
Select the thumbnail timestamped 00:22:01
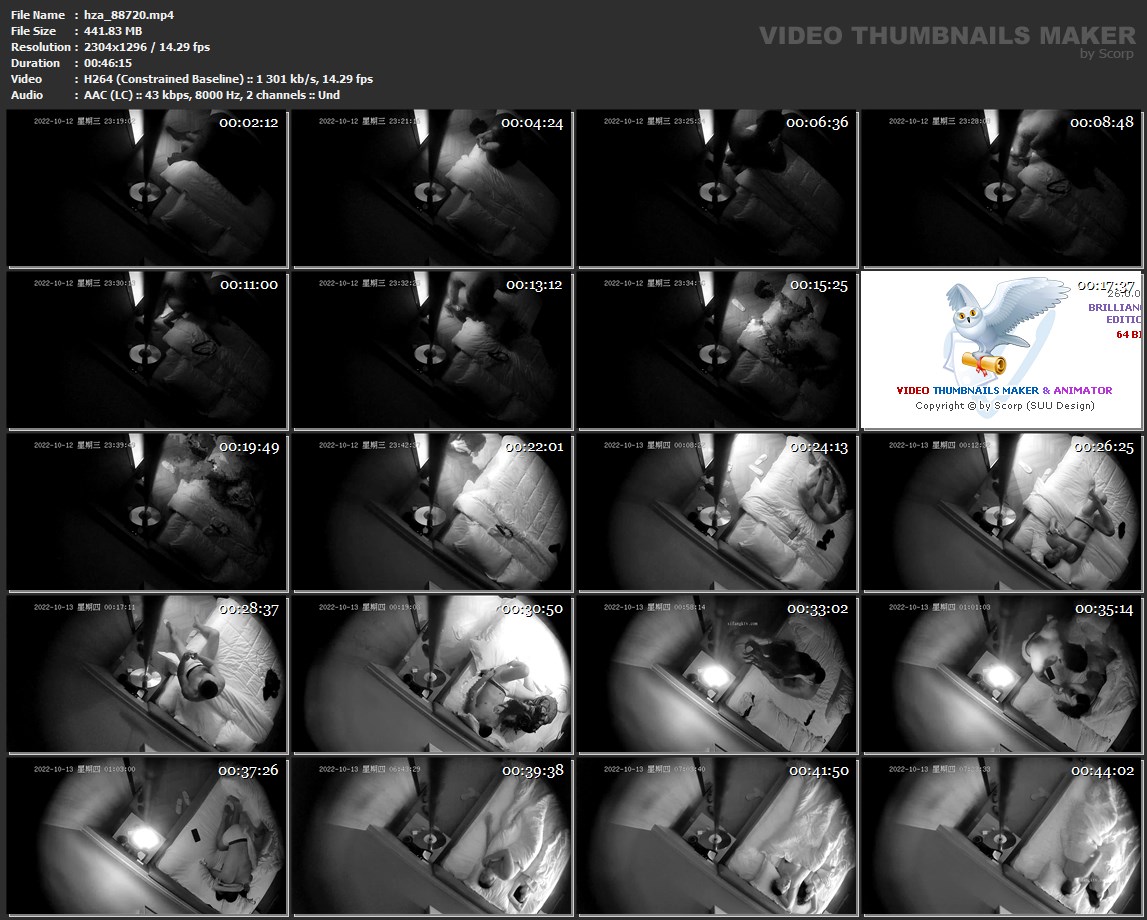pos(432,512)
